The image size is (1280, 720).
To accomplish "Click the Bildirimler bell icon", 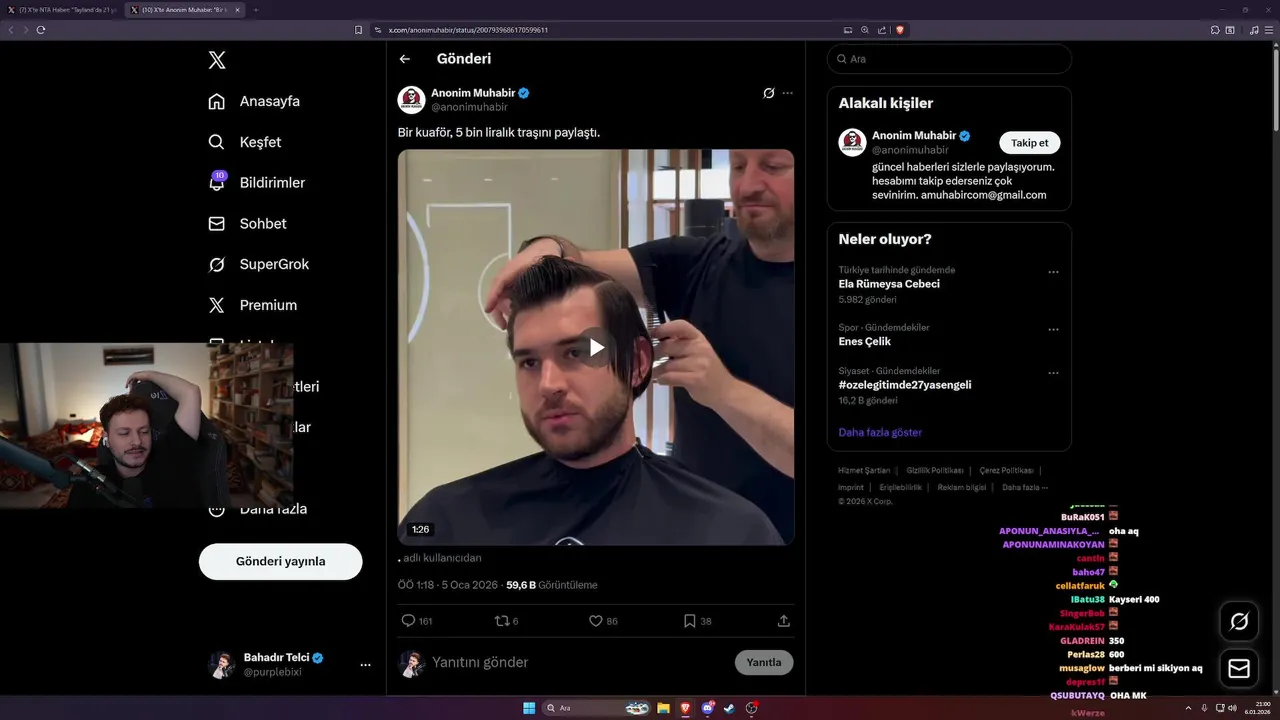I will 216,183.
